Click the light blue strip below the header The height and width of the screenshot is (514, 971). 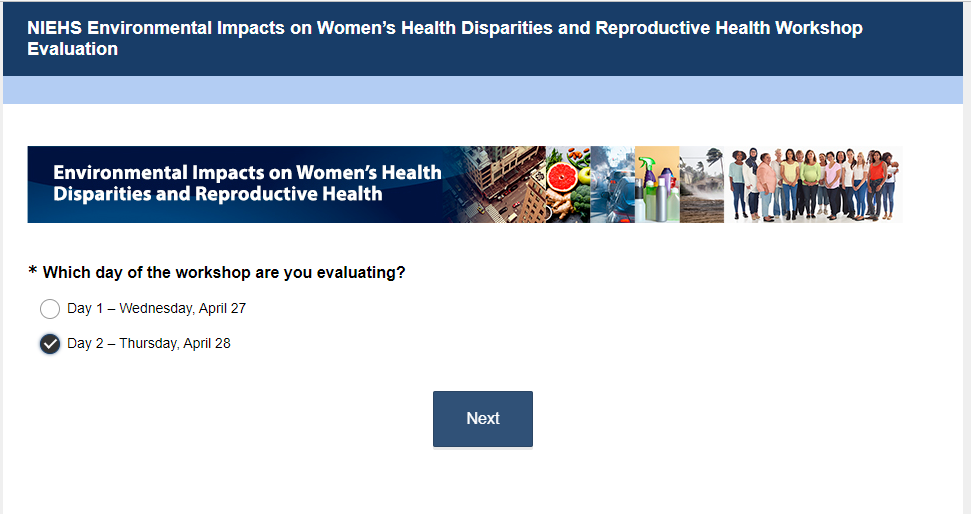pyautogui.click(x=483, y=90)
